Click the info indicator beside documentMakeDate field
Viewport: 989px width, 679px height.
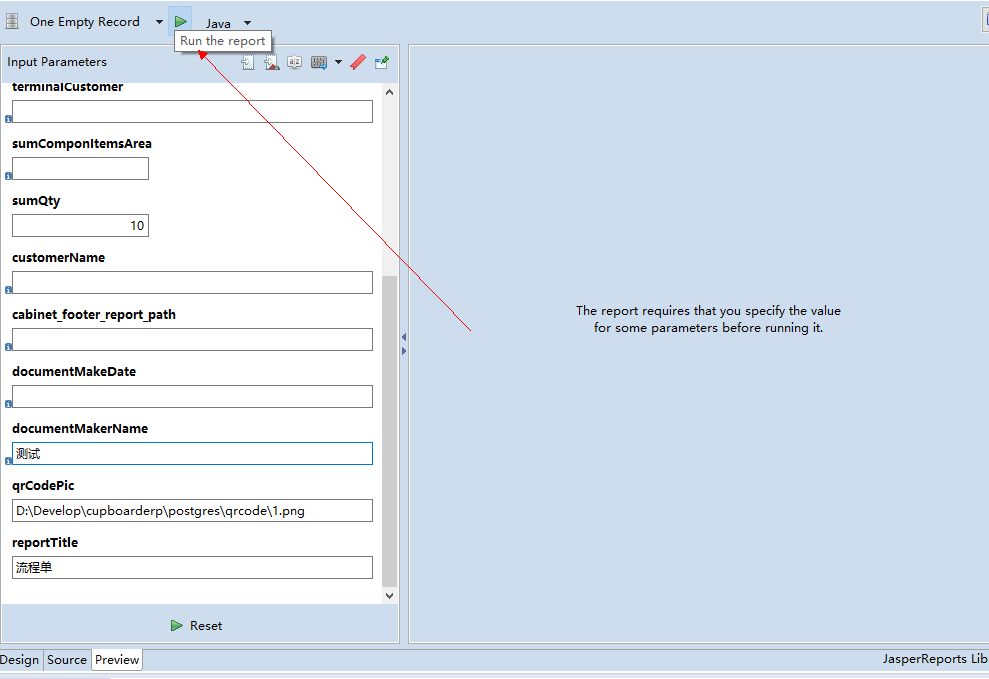(8, 404)
